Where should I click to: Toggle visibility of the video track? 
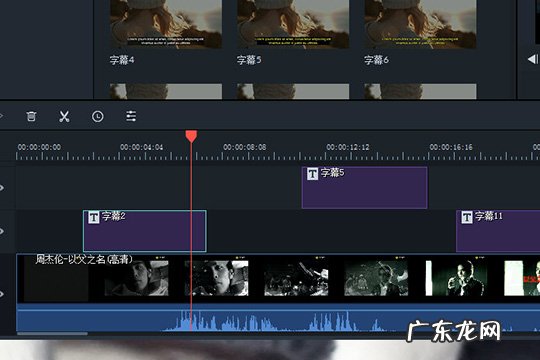[x=2, y=294]
